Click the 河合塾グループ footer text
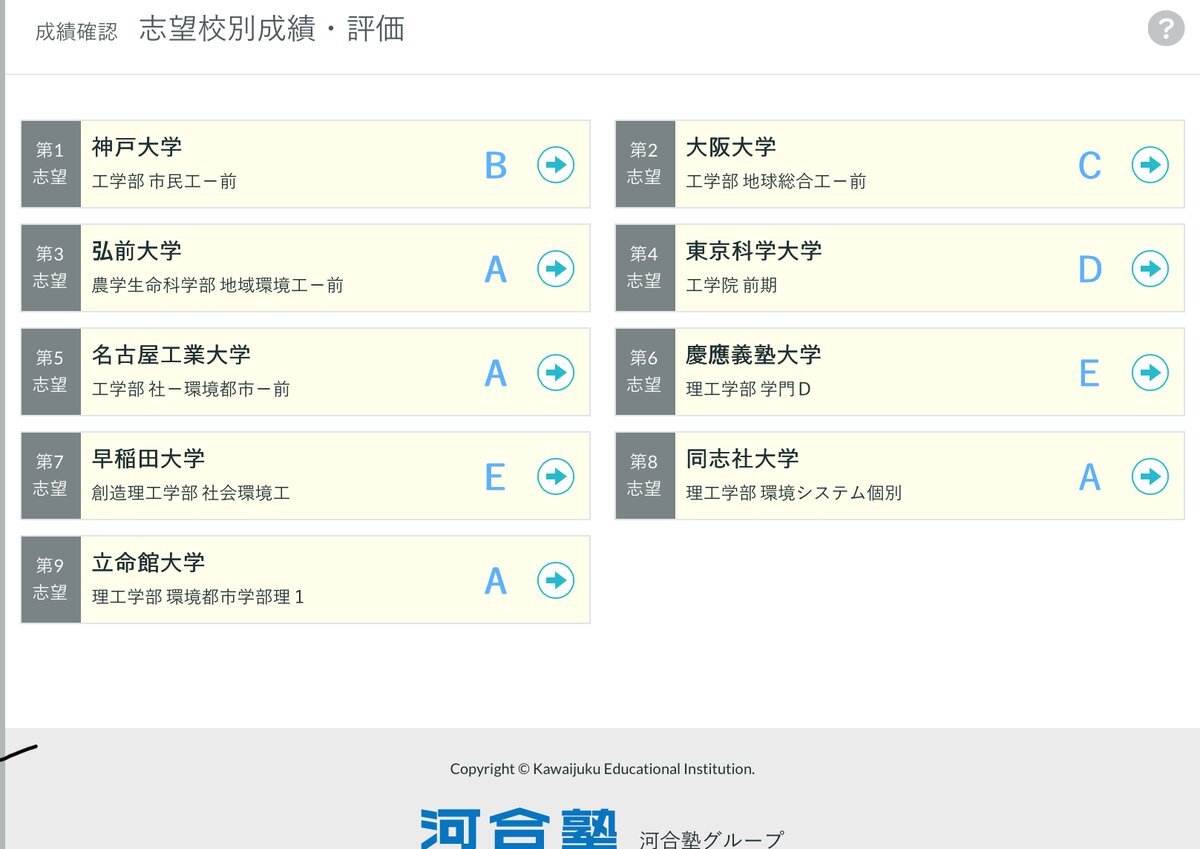The width and height of the screenshot is (1200, 849). point(711,839)
